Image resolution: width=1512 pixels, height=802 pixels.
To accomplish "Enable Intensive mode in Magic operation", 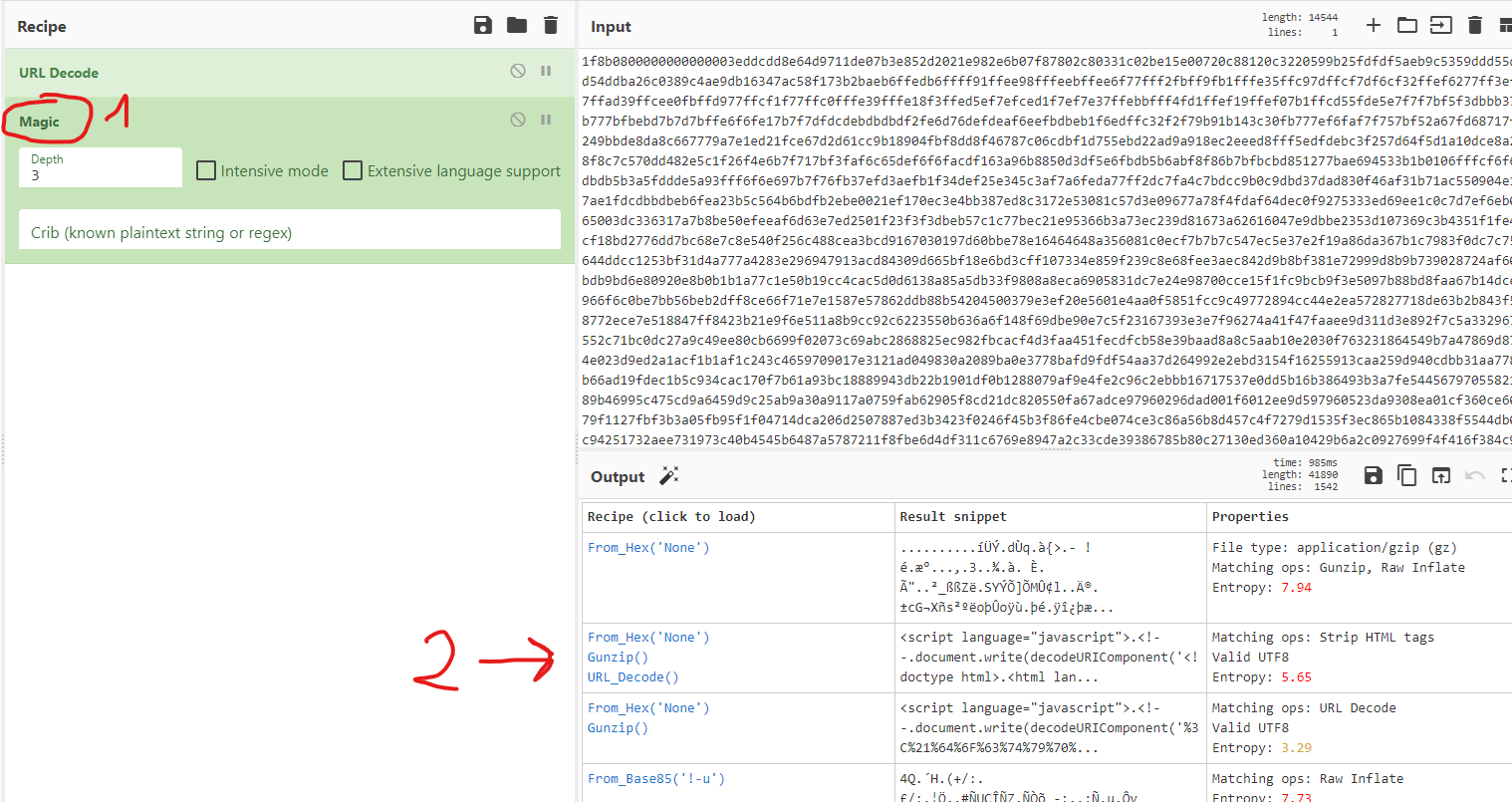I will 205,170.
